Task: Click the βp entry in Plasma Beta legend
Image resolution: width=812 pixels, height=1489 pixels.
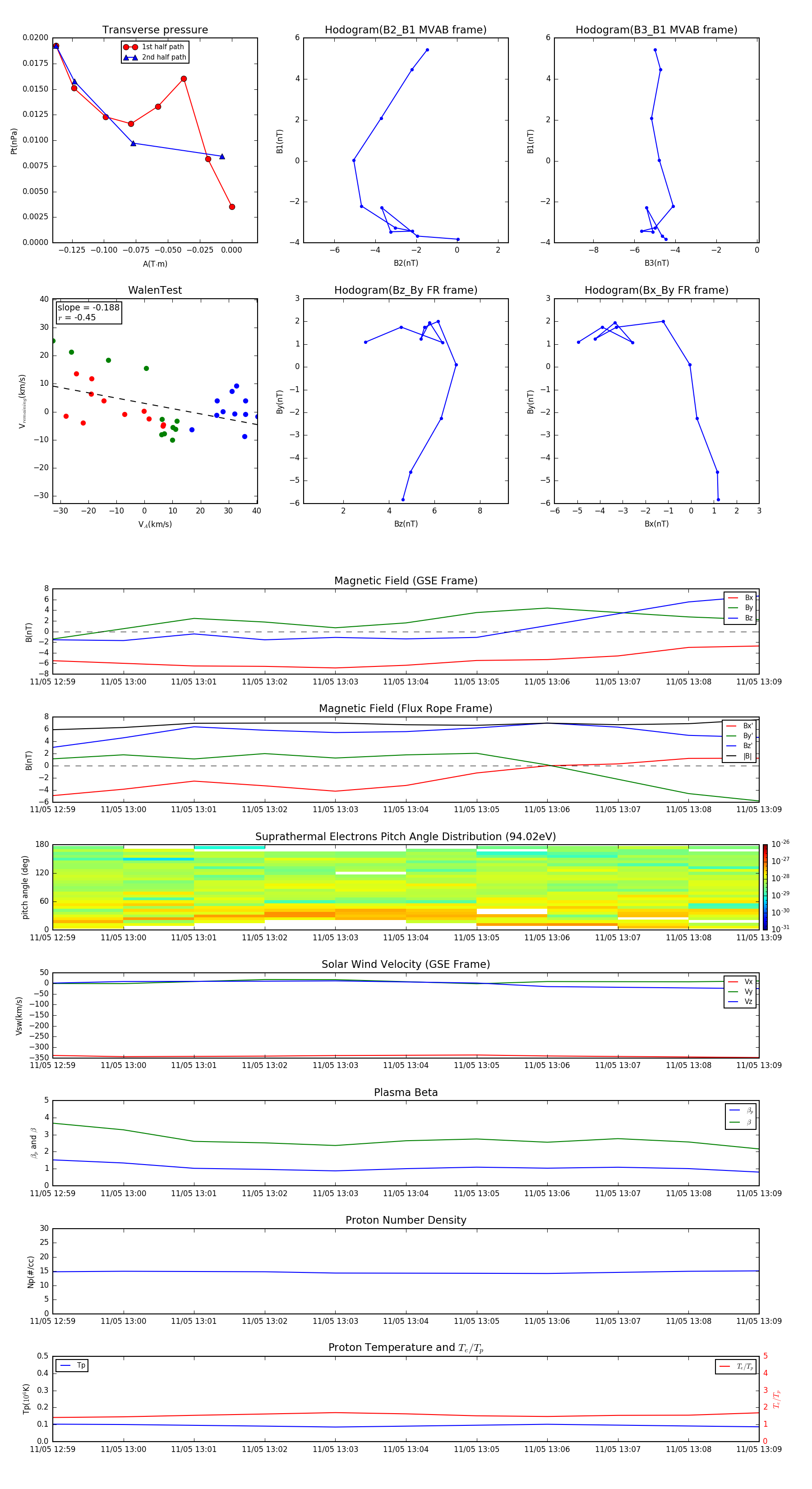Action: [741, 1110]
